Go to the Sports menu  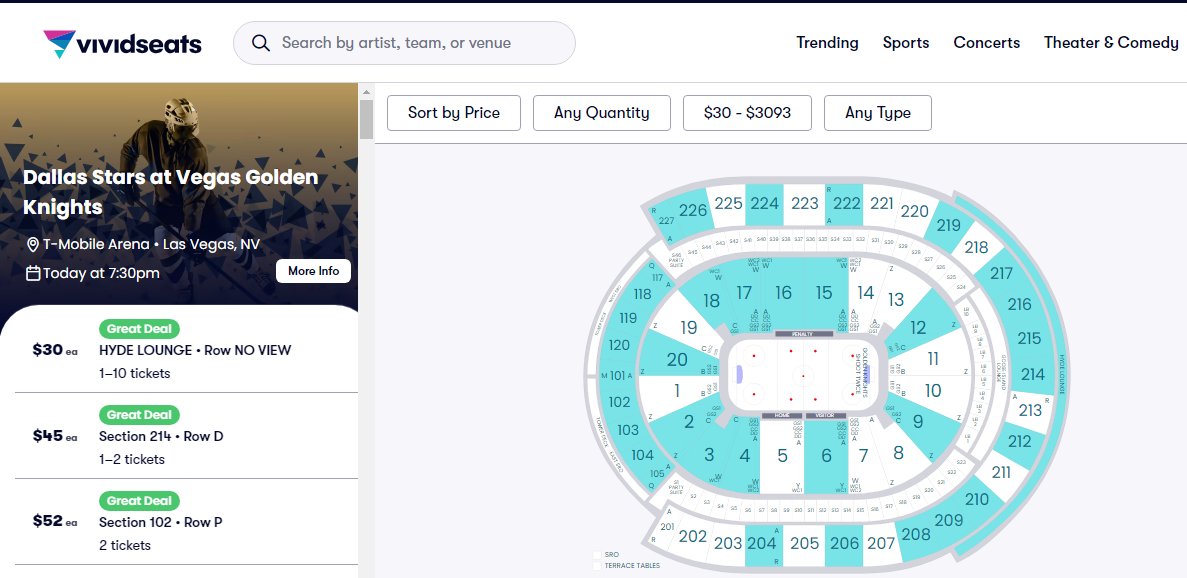pyautogui.click(x=906, y=43)
